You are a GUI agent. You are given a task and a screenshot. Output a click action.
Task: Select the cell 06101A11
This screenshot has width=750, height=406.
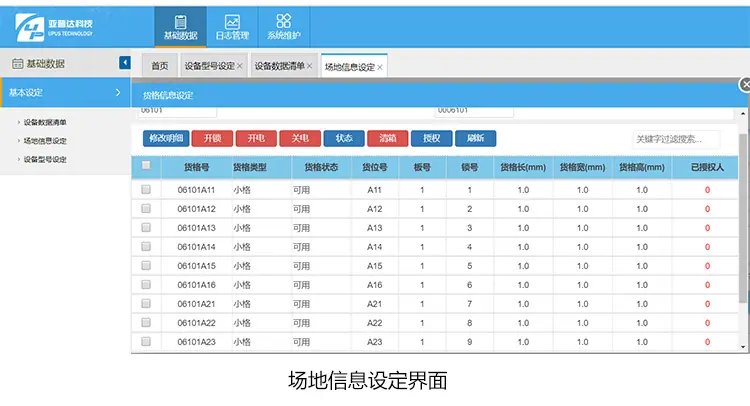click(197, 190)
